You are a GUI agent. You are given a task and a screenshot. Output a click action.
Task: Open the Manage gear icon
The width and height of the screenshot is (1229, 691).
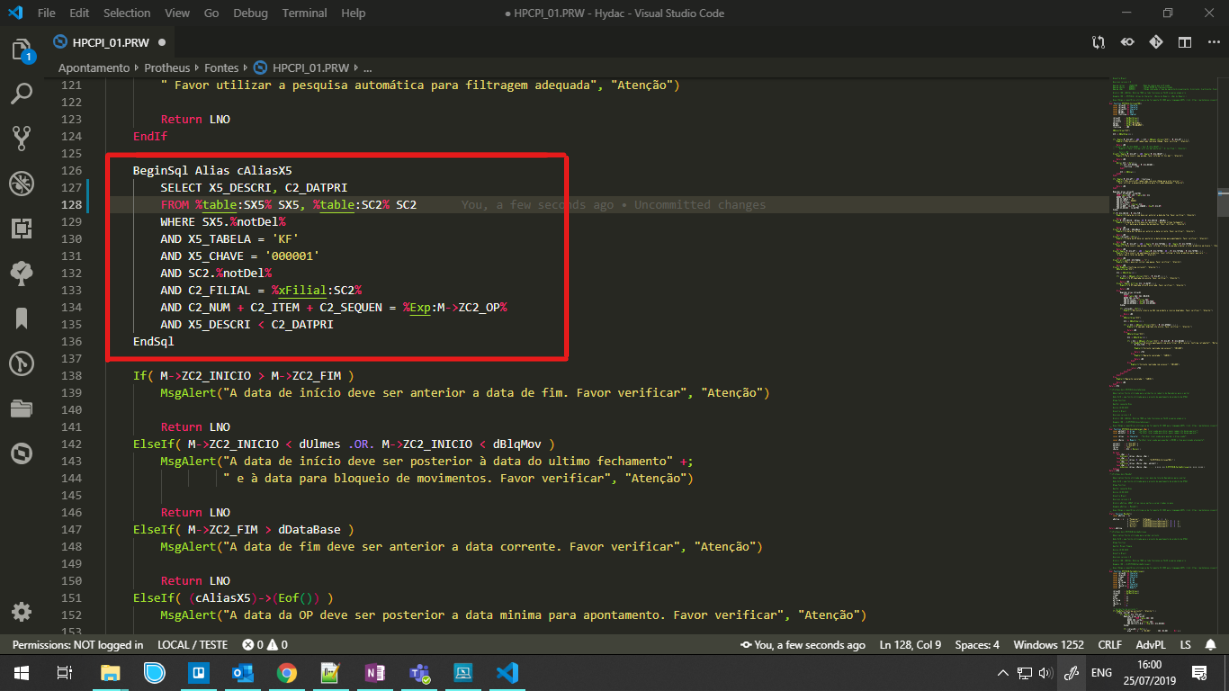(x=21, y=611)
